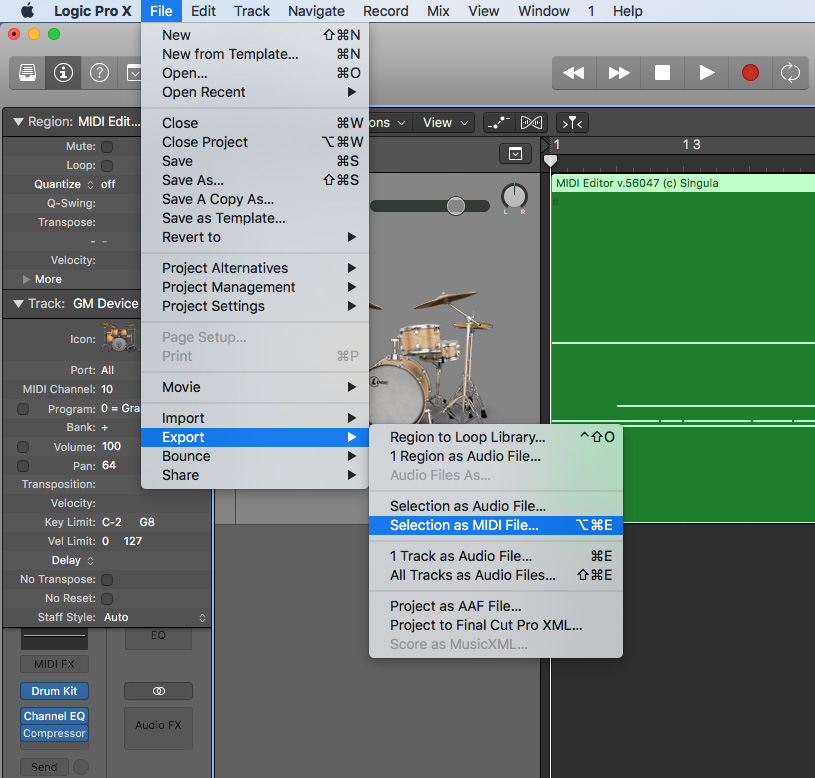Click the drum kit instrument image
This screenshot has height=778, width=815.
point(431,359)
